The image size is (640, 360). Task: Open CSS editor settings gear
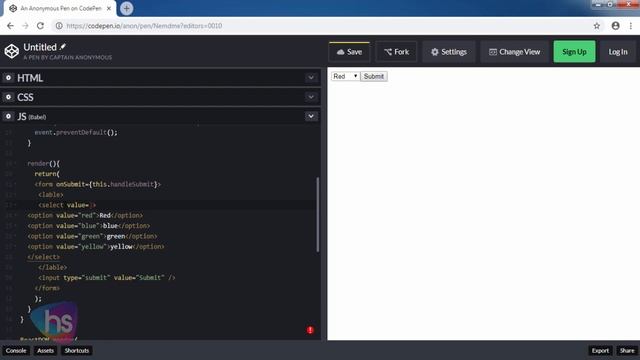click(x=8, y=97)
